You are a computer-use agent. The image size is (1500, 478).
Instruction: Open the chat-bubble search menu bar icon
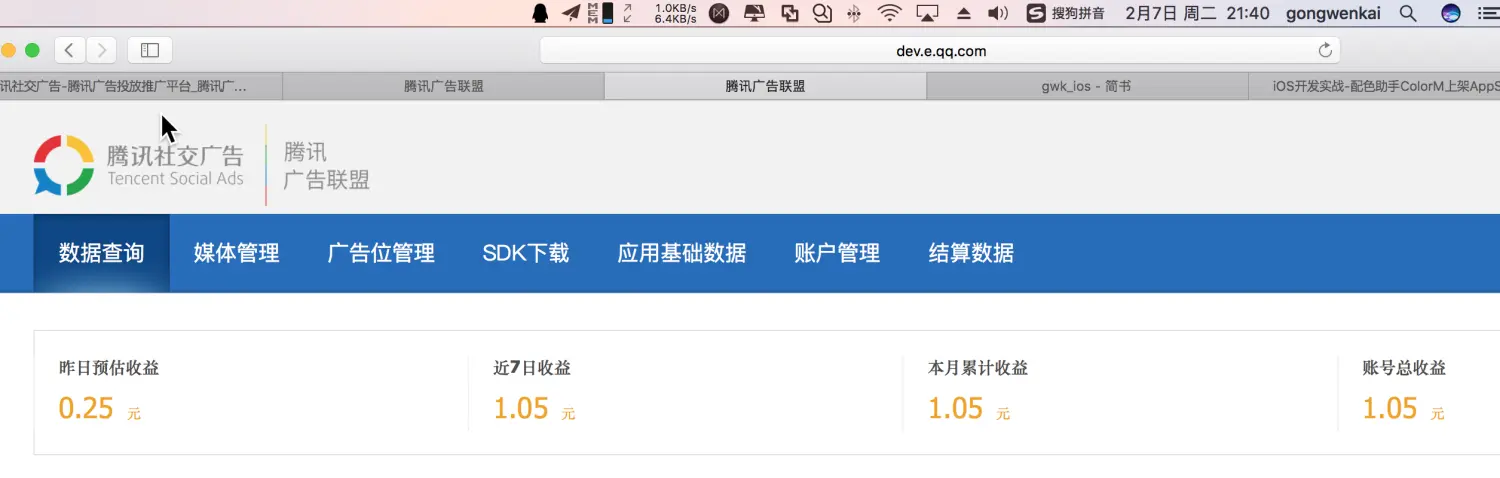822,13
